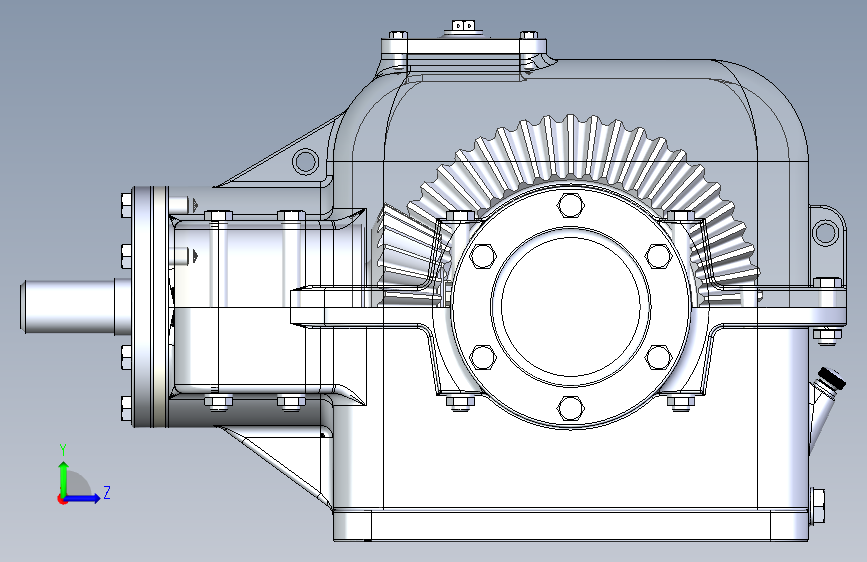867x562 pixels.
Task: Click the green Y axis arrow of the triad
Action: click(64, 479)
